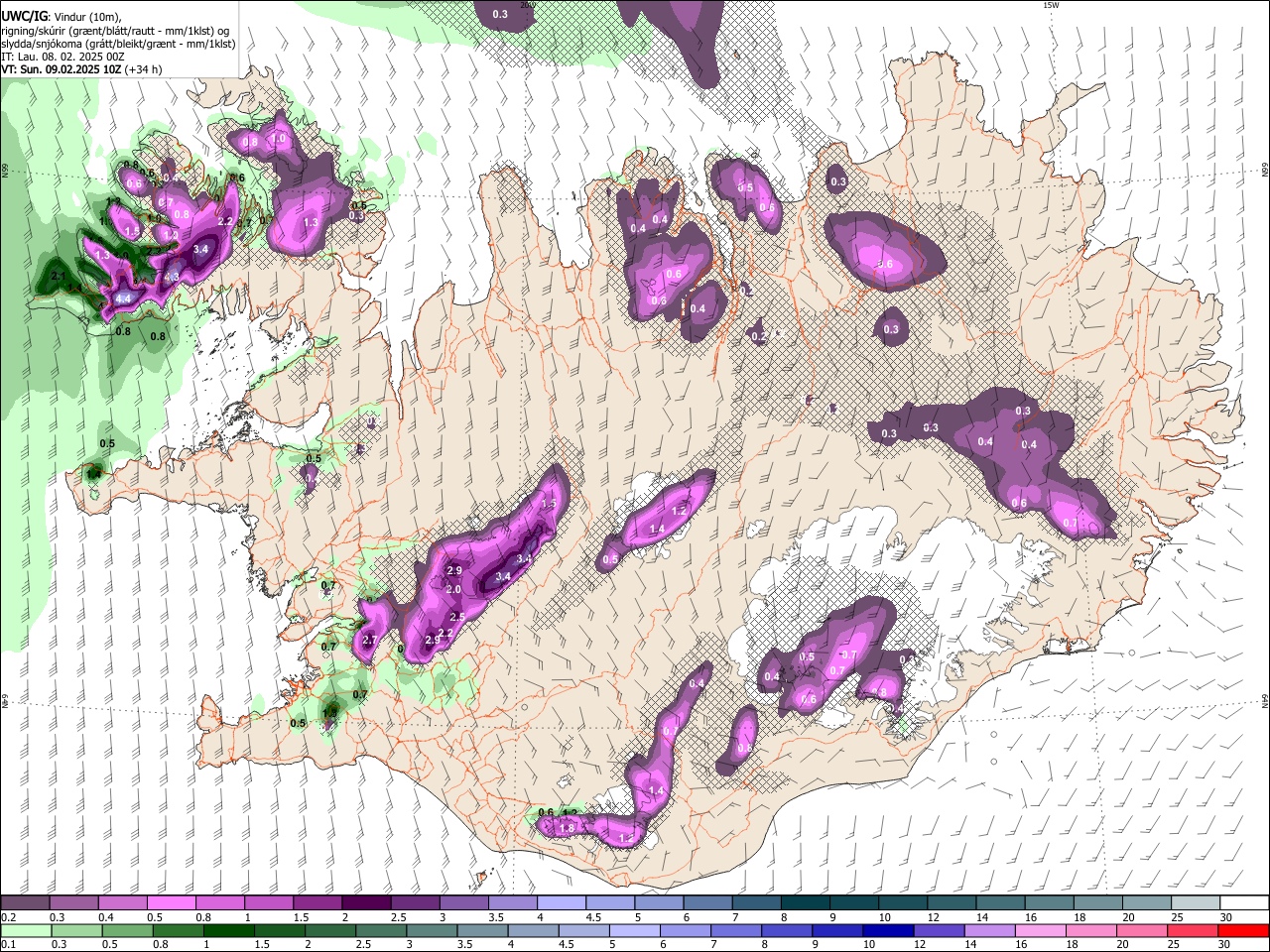
Task: Select the top-row legend swatch between 0.4 and 0.5
Action: pyautogui.click(x=122, y=902)
